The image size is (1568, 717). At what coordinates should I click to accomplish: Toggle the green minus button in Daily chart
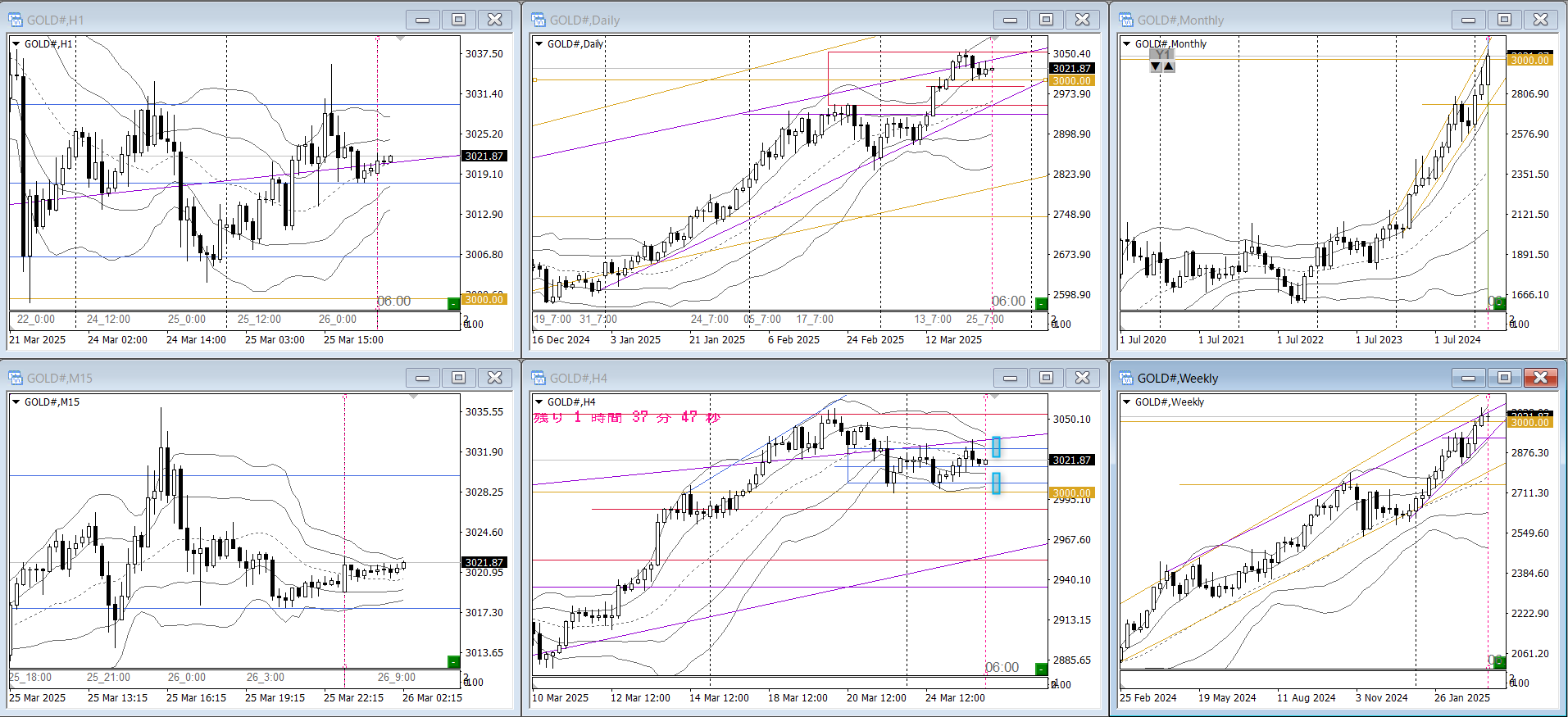(x=1041, y=304)
